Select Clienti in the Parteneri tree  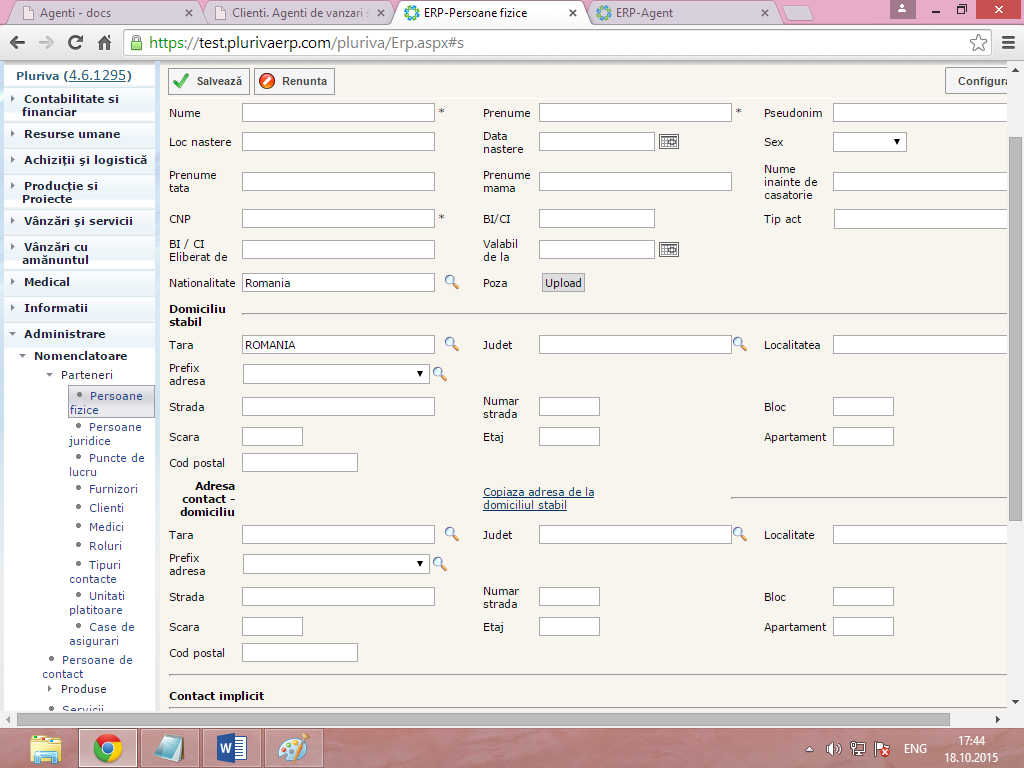pos(106,508)
